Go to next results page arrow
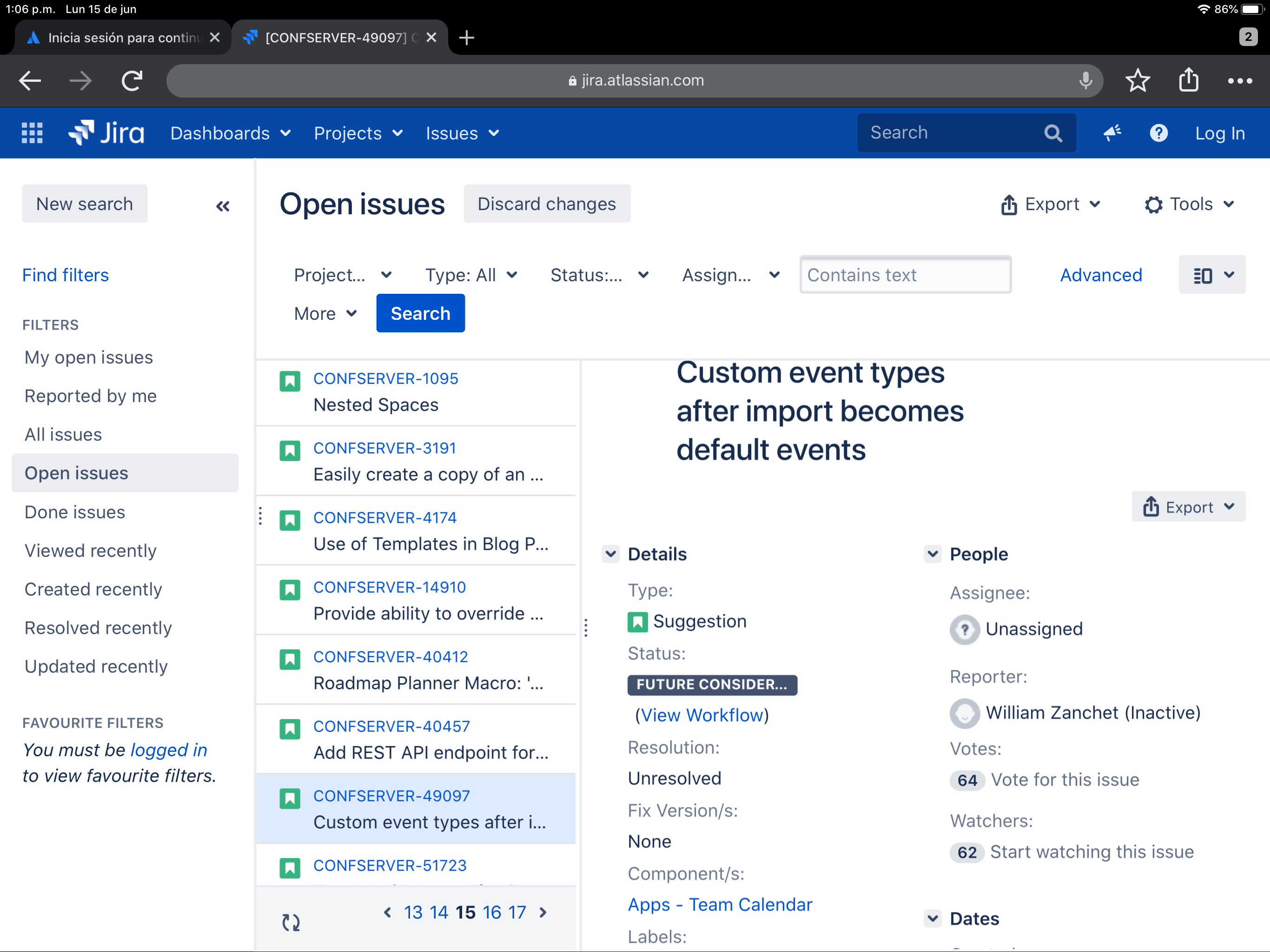 [x=543, y=912]
